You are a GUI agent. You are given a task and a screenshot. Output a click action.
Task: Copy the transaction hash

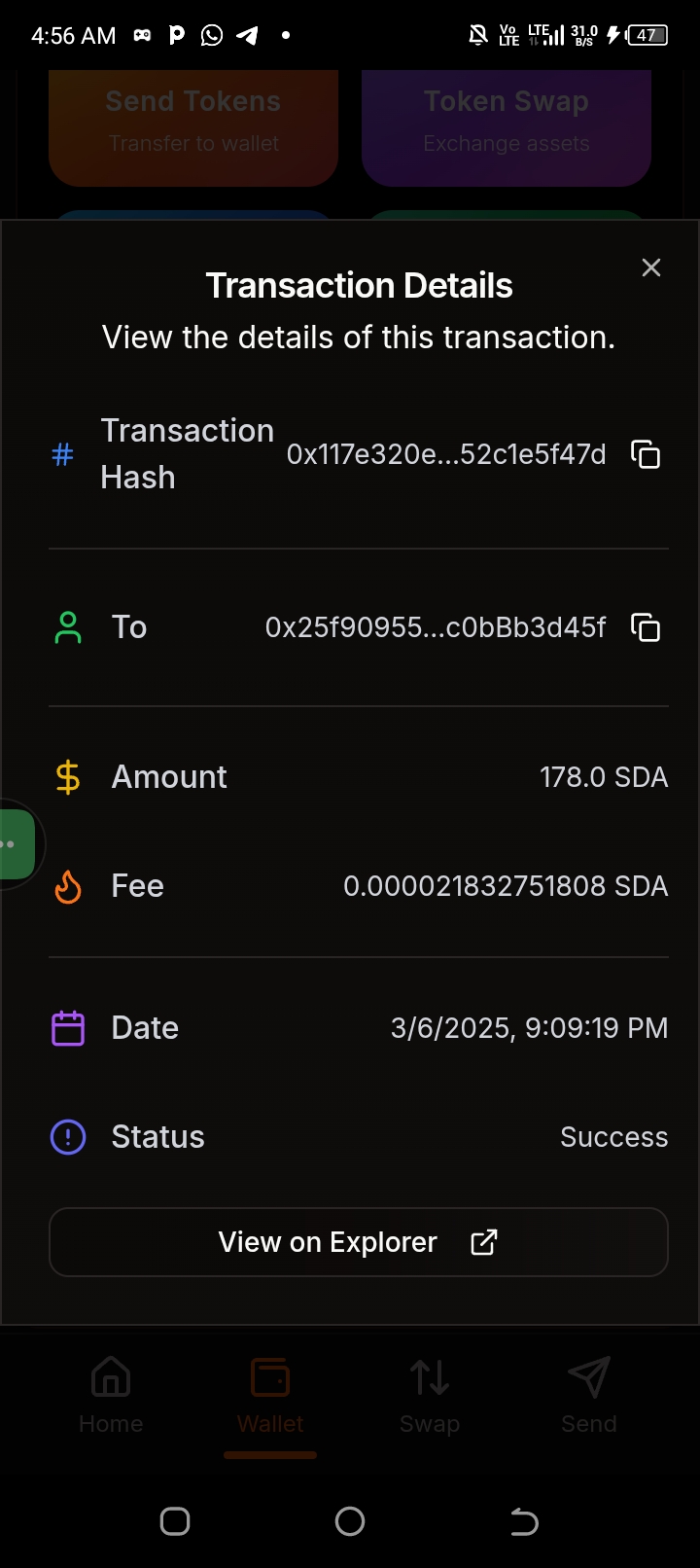point(646,454)
